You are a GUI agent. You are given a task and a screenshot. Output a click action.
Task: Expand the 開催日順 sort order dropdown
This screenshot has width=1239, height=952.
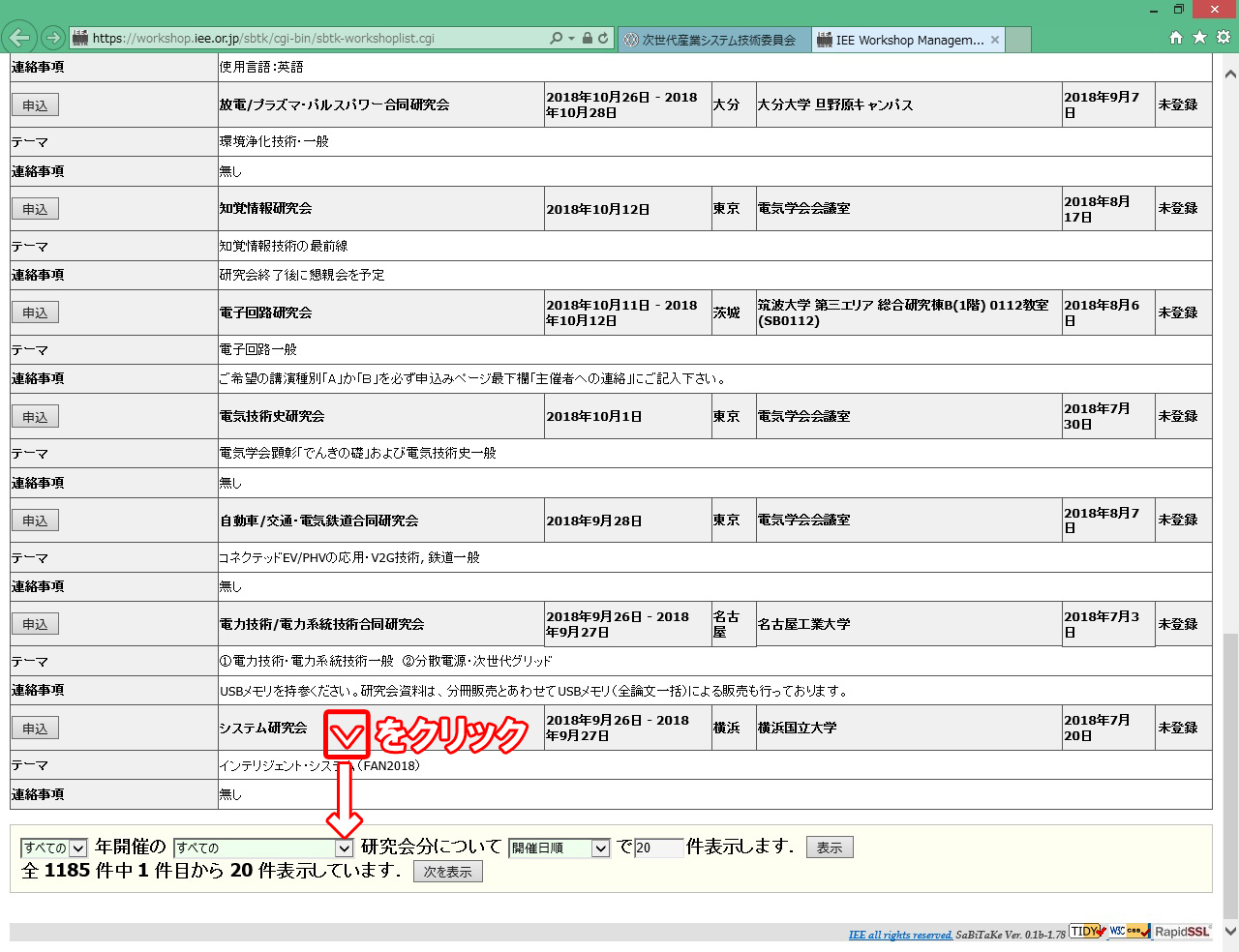pyautogui.click(x=559, y=848)
